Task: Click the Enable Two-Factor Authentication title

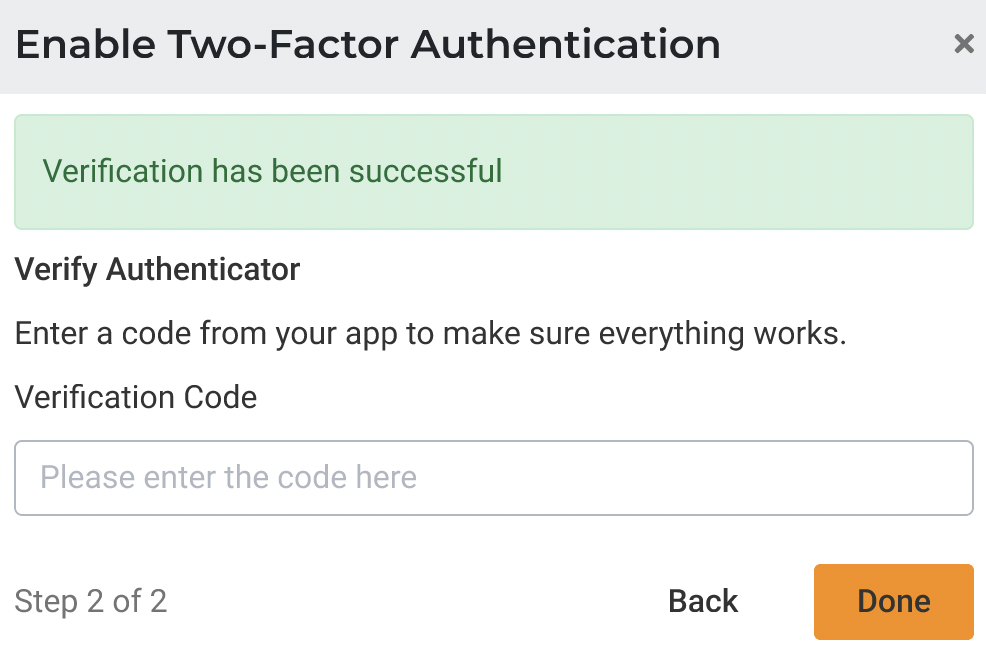Action: pyautogui.click(x=368, y=45)
